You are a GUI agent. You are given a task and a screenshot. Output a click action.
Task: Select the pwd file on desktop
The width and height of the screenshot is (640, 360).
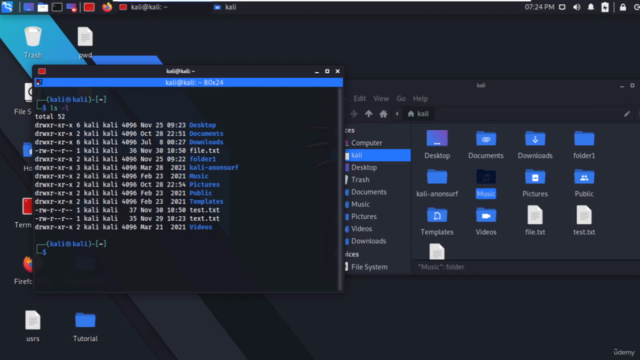[85, 42]
